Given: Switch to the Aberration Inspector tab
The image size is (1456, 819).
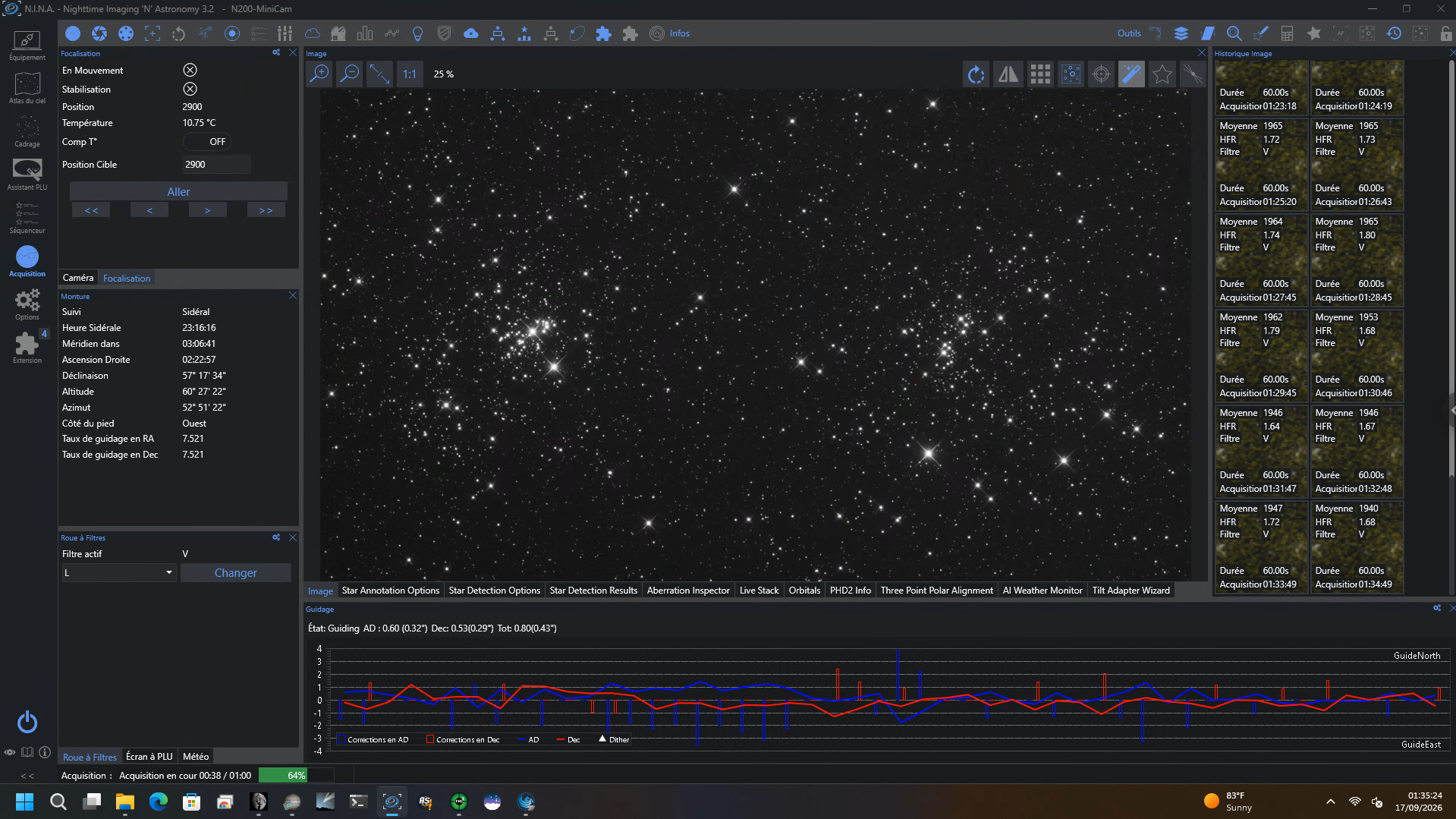Looking at the screenshot, I should 687,590.
